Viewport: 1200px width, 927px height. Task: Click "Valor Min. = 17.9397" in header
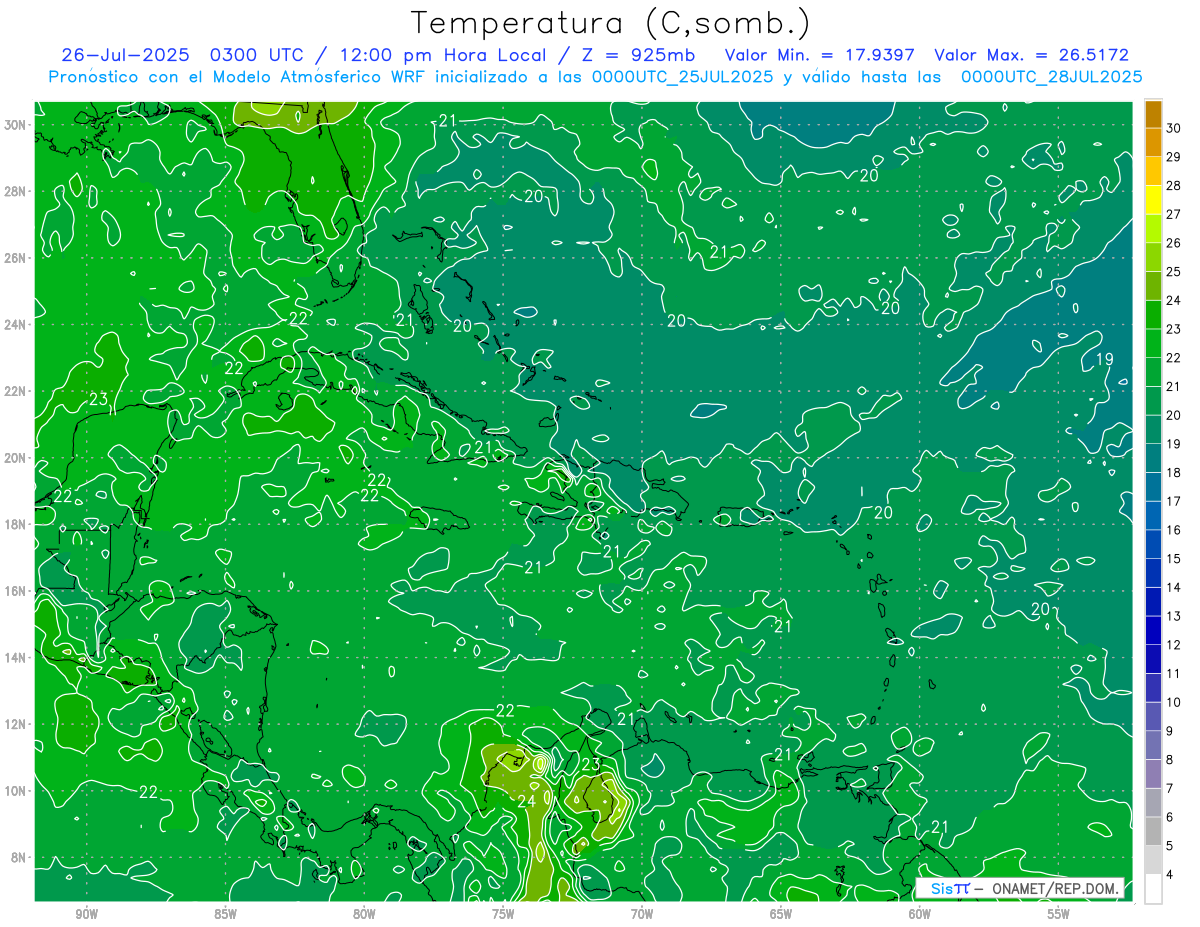click(818, 55)
